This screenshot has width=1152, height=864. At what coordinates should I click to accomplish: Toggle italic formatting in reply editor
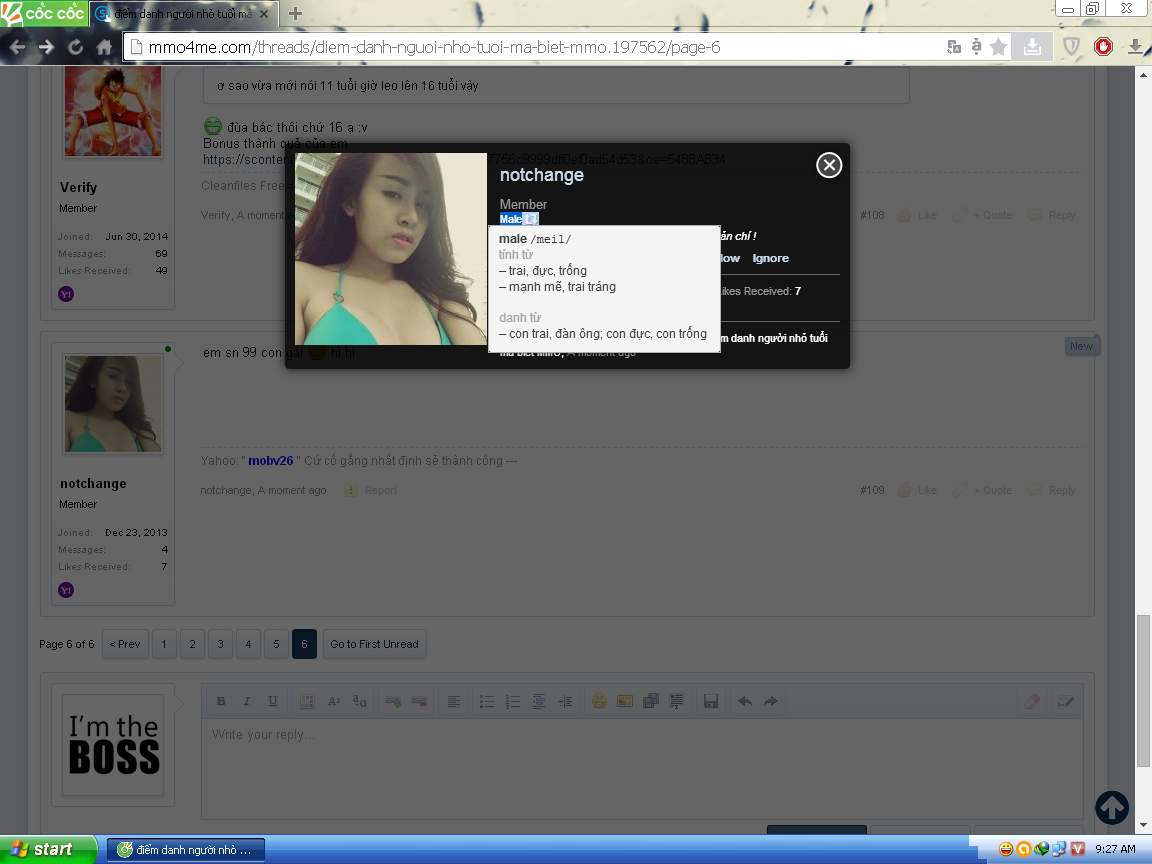tap(246, 701)
